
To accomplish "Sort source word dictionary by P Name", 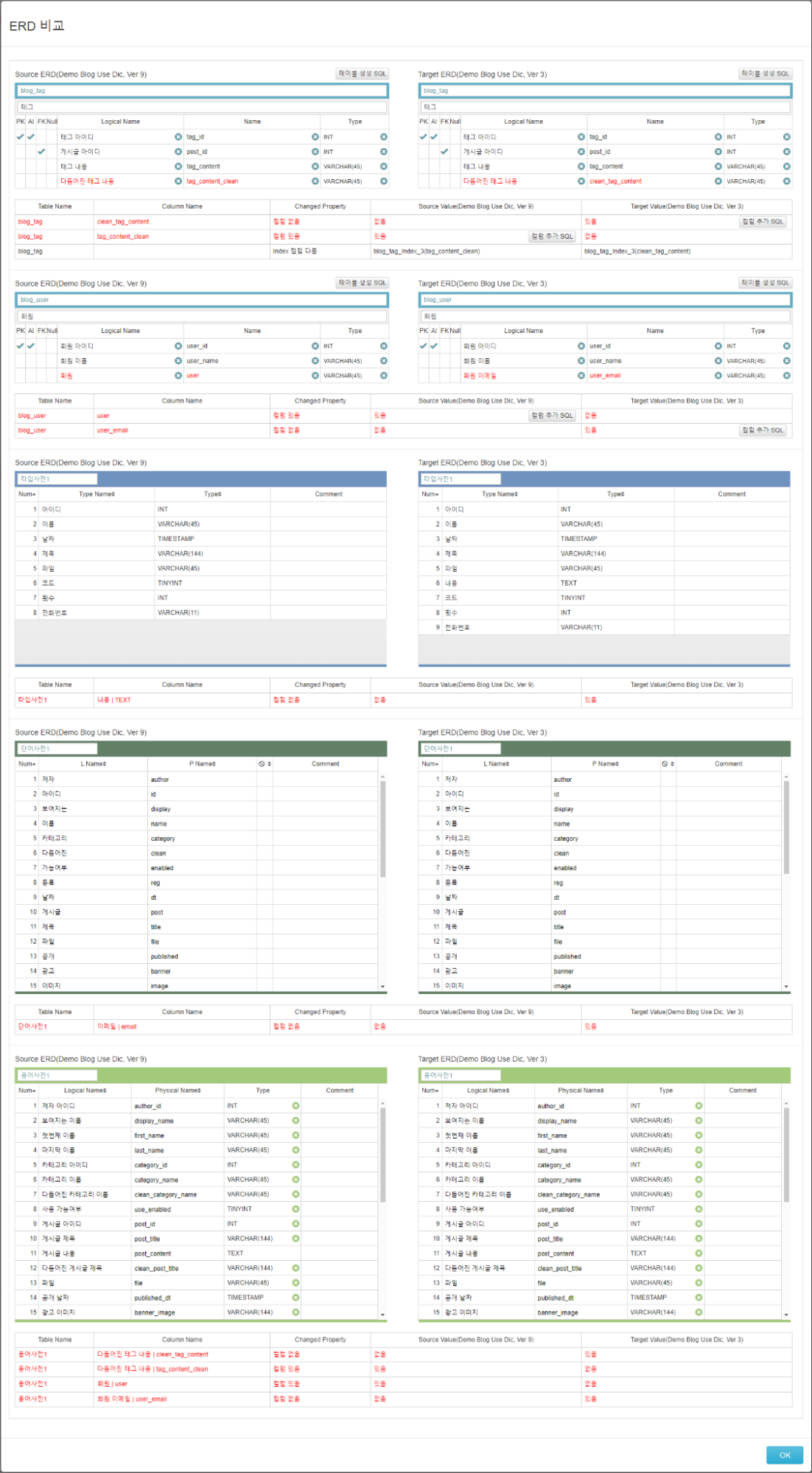I will [203, 764].
